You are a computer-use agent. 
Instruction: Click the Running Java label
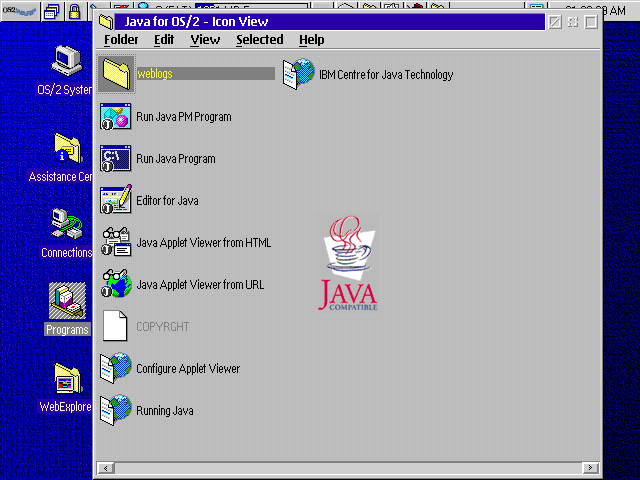click(164, 411)
